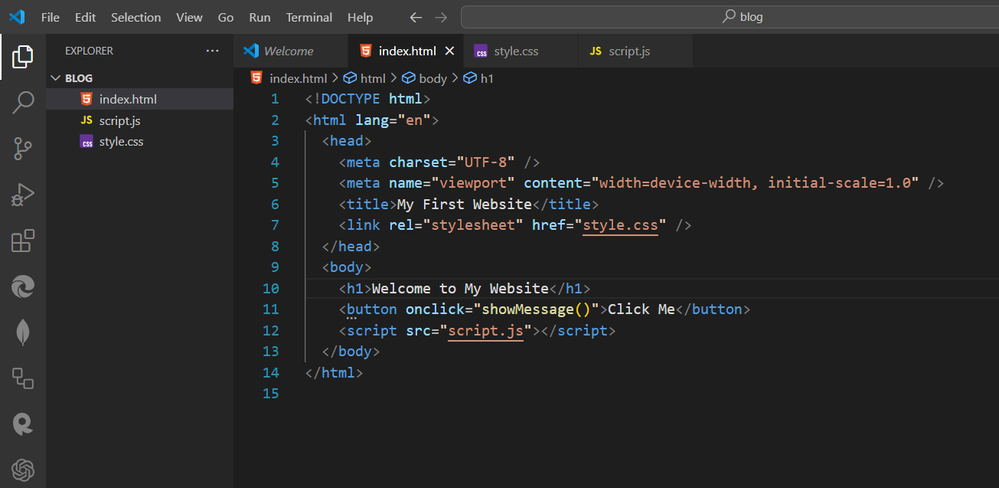Viewport: 999px width, 488px height.
Task: Open Selection menu
Action: pyautogui.click(x=136, y=18)
